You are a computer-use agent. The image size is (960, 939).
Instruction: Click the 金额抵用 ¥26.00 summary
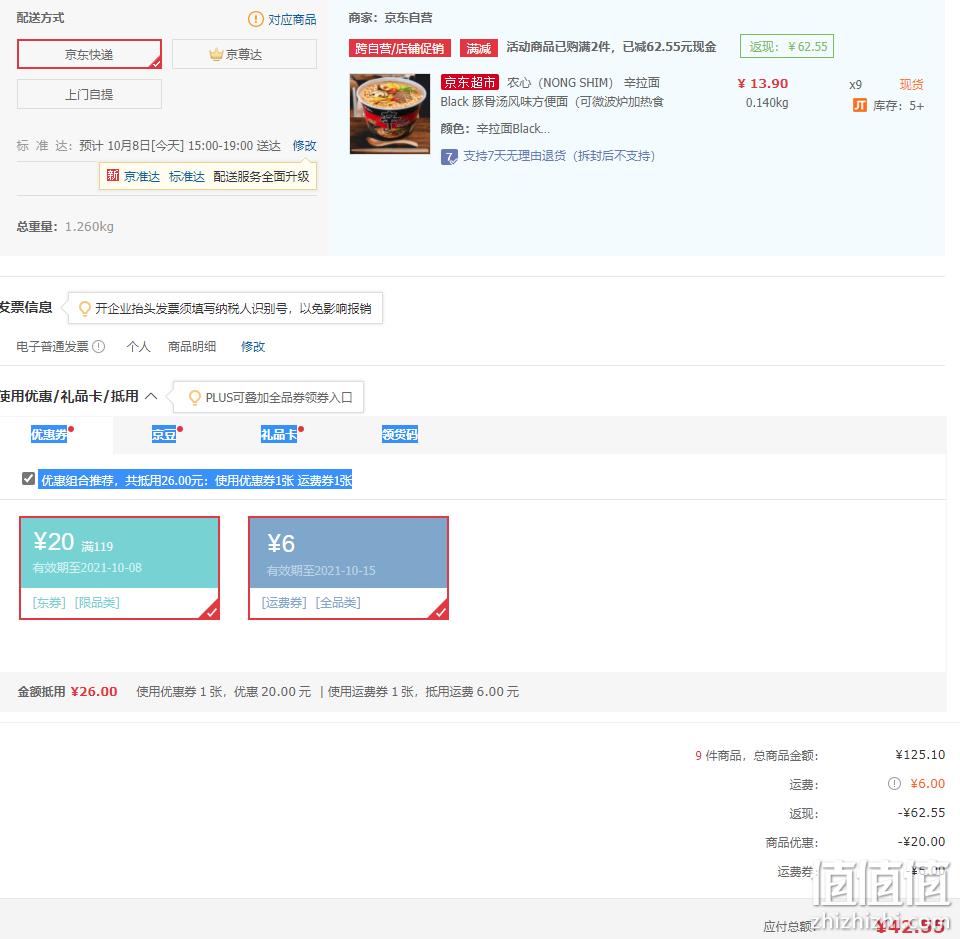(67, 692)
